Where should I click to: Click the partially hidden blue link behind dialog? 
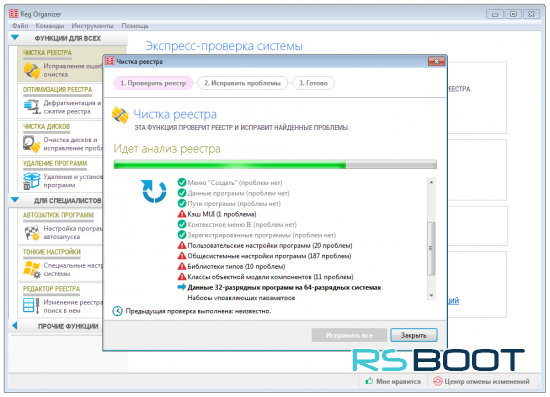click(x=454, y=301)
